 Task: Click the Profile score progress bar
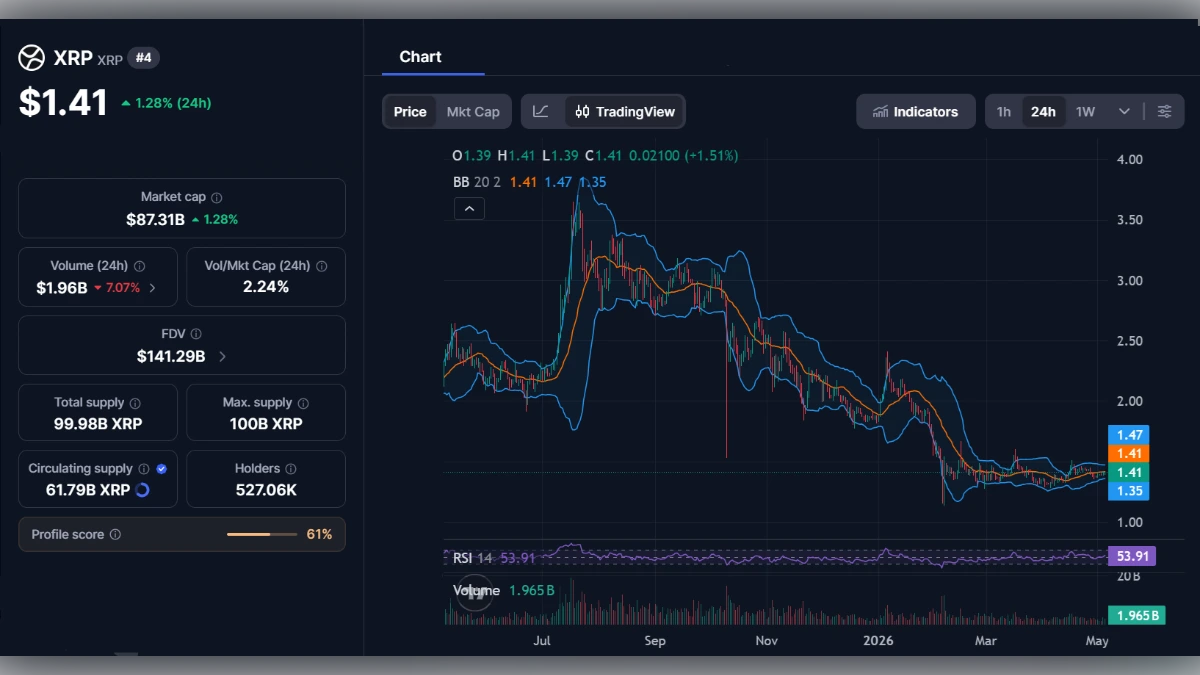click(x=262, y=535)
